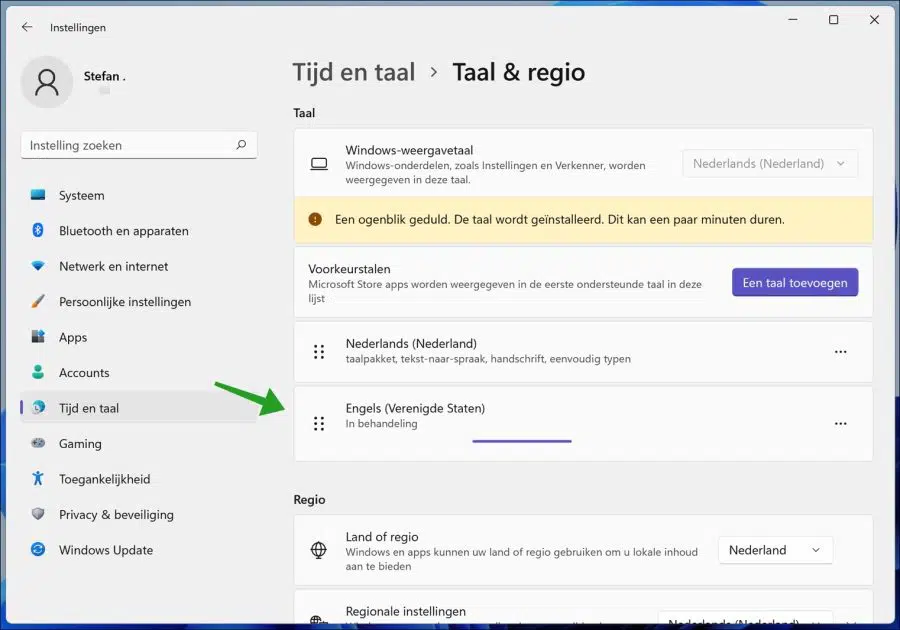Select Persoonlijke instellingen

[138, 302]
